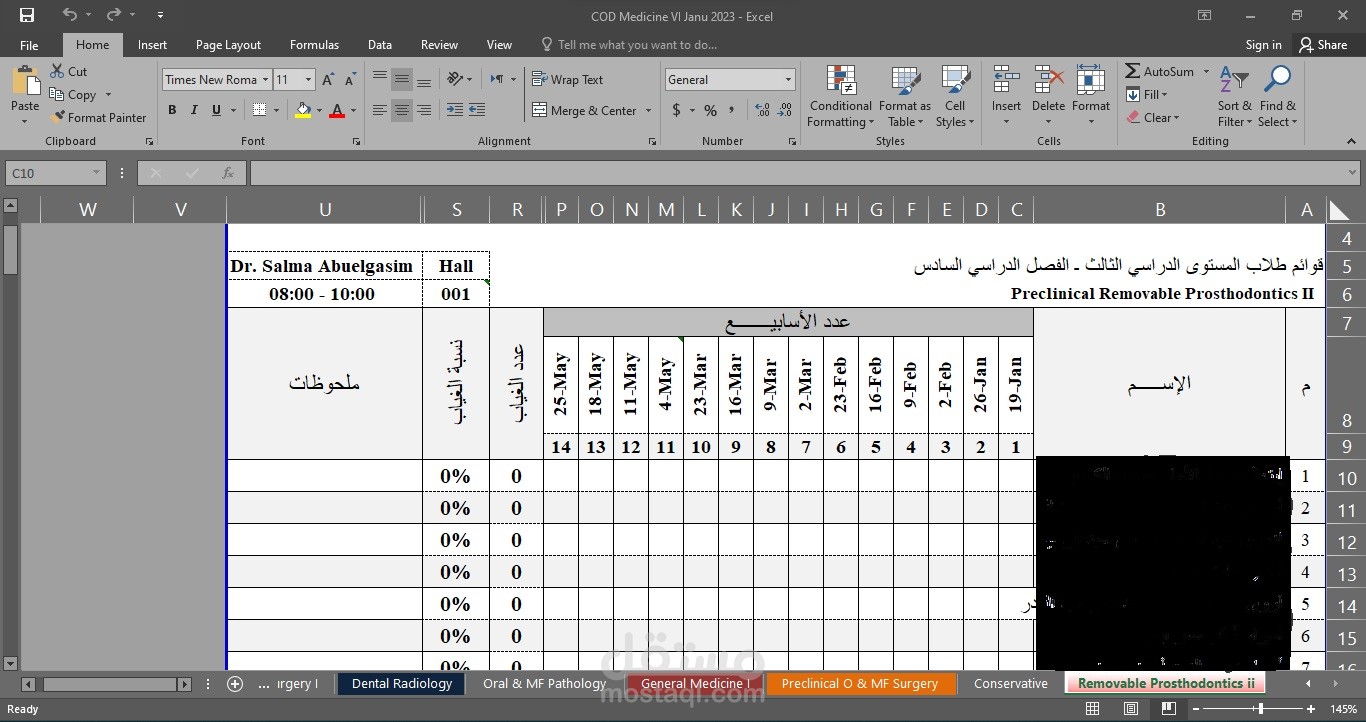
Task: Expand the Clear dropdown
Action: 1153,117
